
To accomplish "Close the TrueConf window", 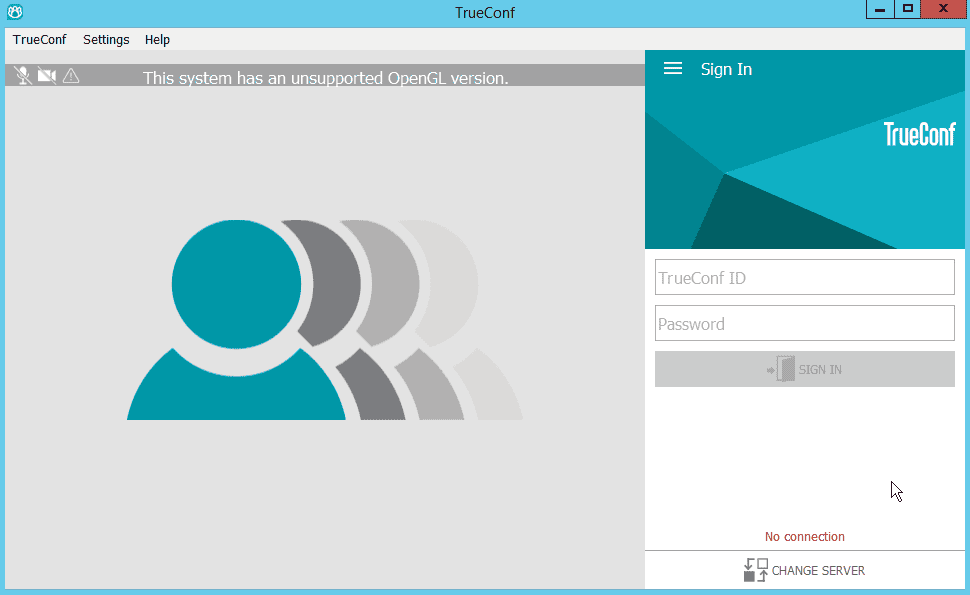I will (x=943, y=9).
